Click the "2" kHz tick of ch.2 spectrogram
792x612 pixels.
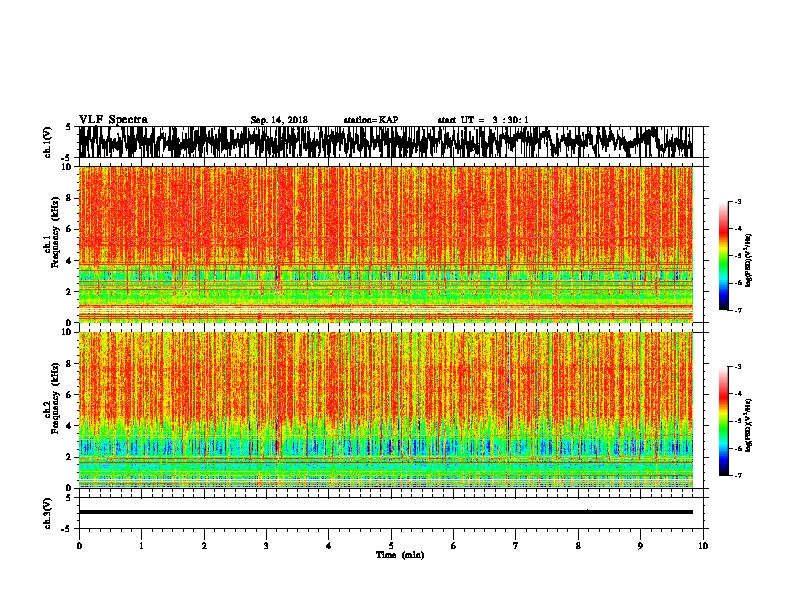(69, 457)
